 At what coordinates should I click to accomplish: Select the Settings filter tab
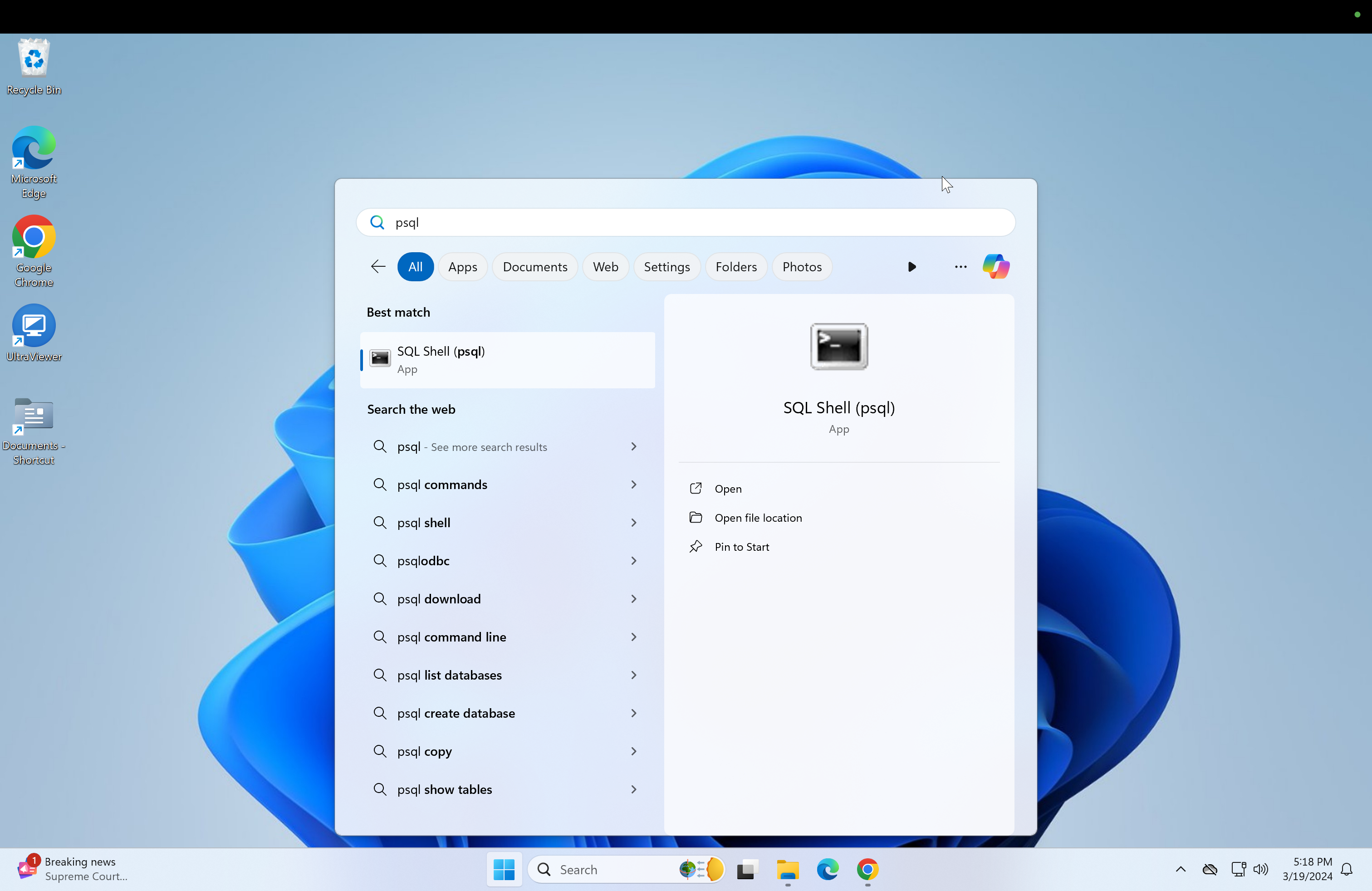(x=666, y=267)
